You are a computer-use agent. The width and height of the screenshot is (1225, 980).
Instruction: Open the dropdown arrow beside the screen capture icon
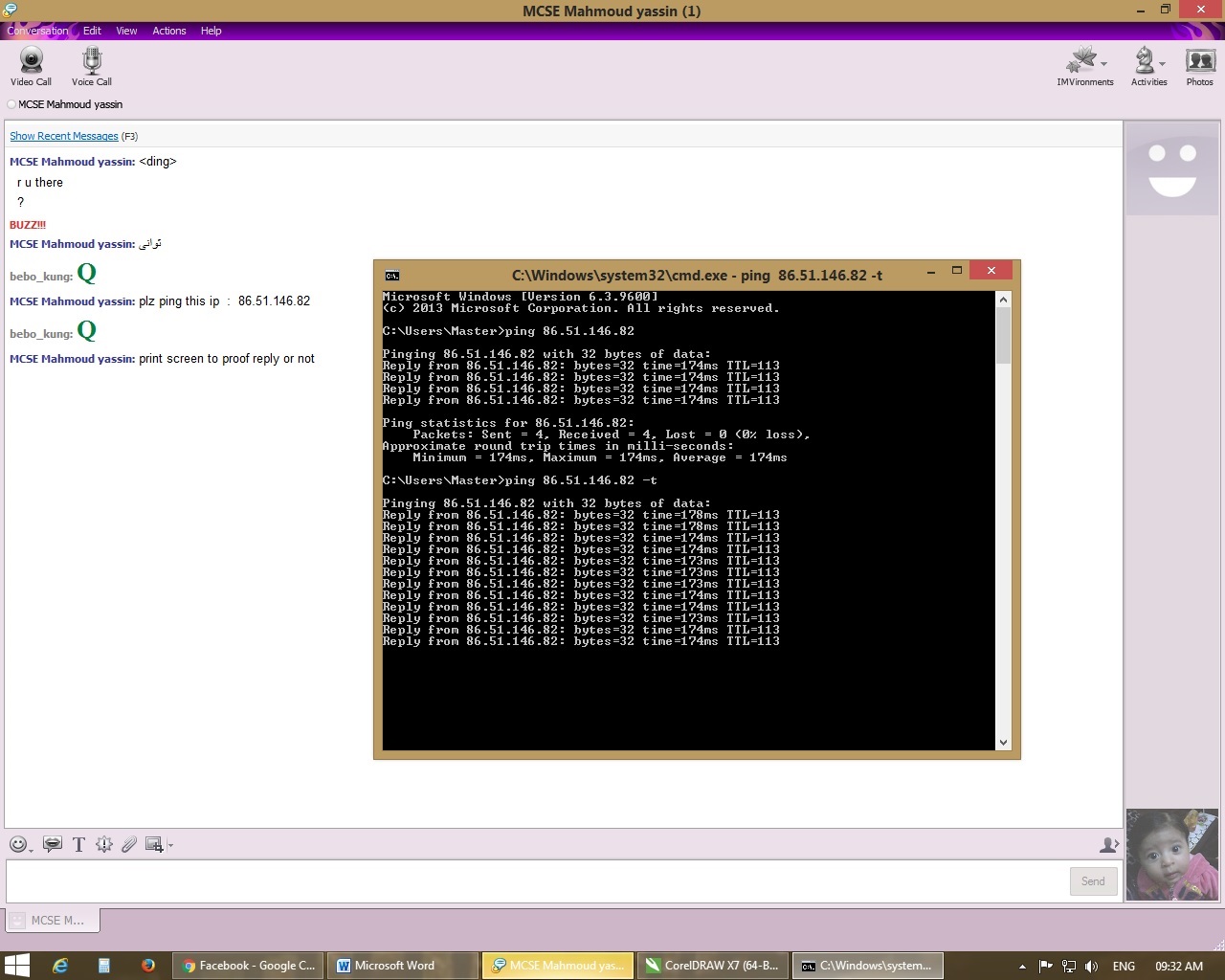tap(171, 845)
